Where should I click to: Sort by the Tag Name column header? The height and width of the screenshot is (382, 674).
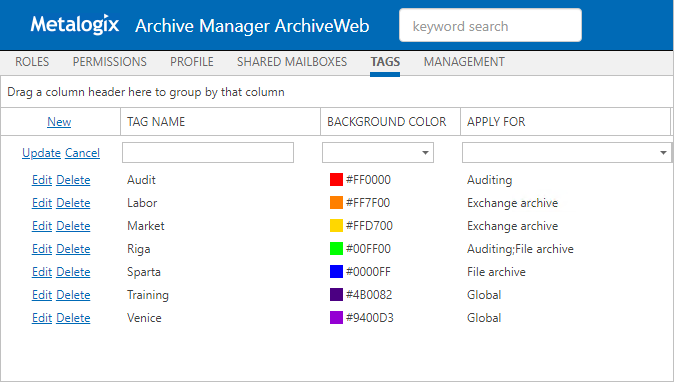(156, 122)
